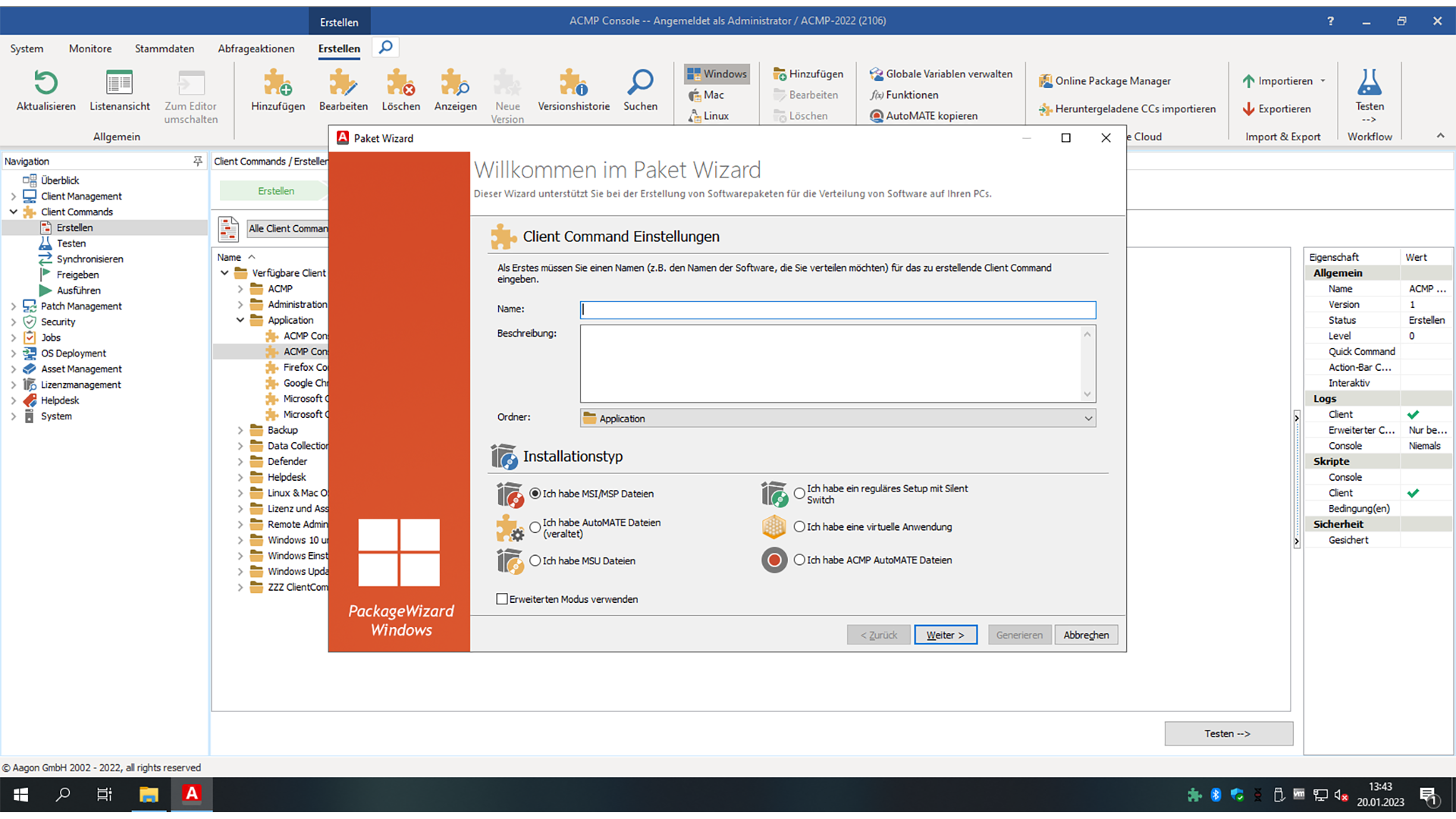This screenshot has width=1456, height=819.
Task: Open the Monitore menu
Action: tap(90, 49)
